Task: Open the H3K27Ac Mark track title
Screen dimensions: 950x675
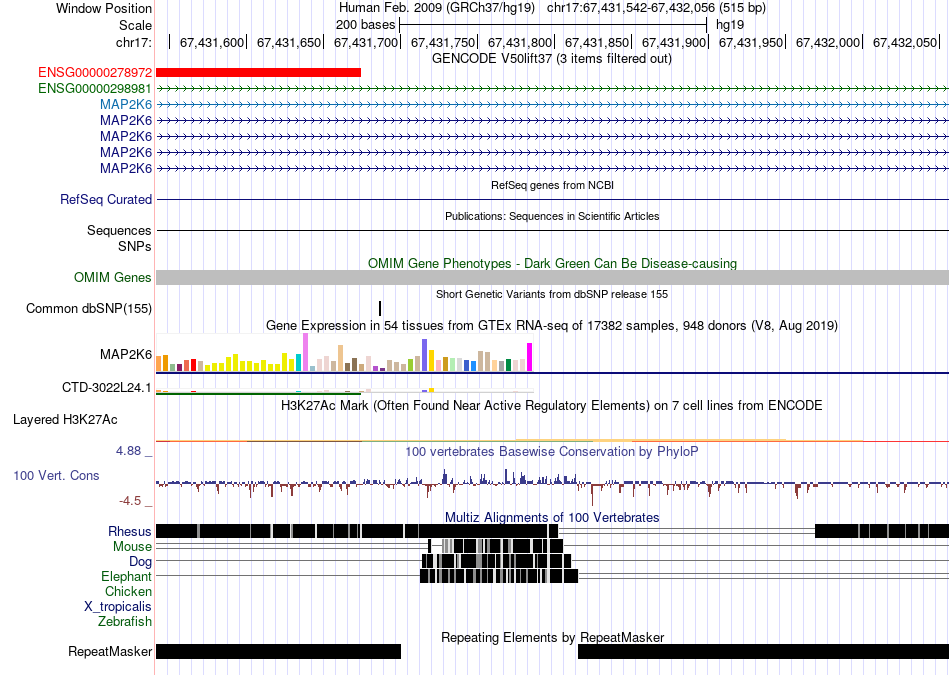Action: (552, 405)
